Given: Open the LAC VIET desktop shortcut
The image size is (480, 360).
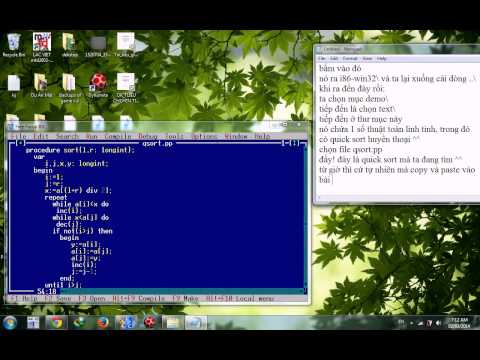Looking at the screenshot, I should [x=42, y=47].
